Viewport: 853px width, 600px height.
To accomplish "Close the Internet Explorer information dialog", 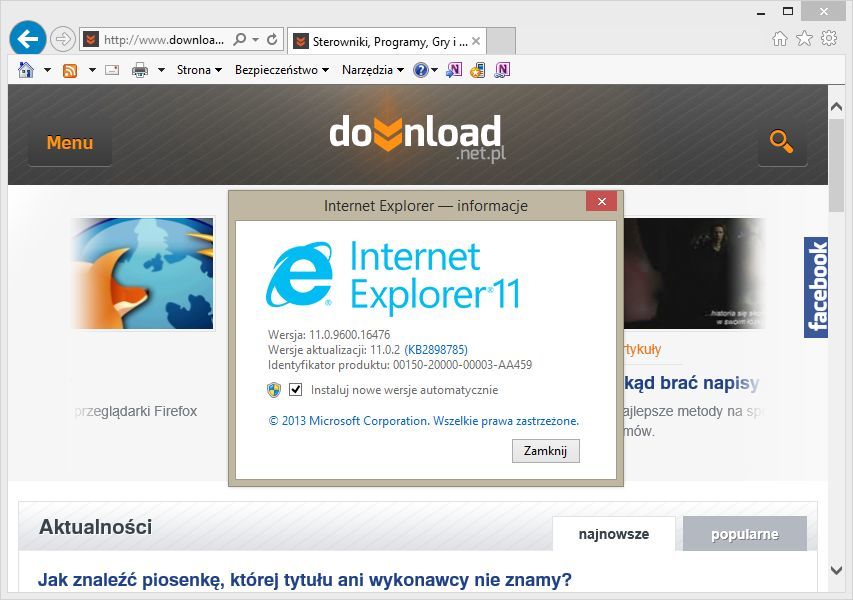I will (x=601, y=201).
